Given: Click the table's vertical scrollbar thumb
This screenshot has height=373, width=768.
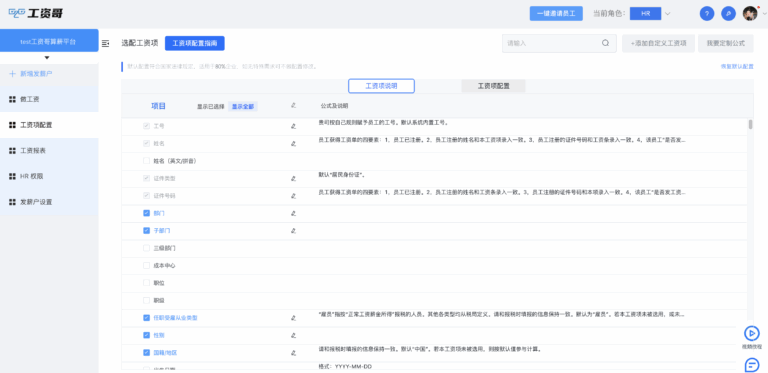Looking at the screenshot, I should [750, 124].
